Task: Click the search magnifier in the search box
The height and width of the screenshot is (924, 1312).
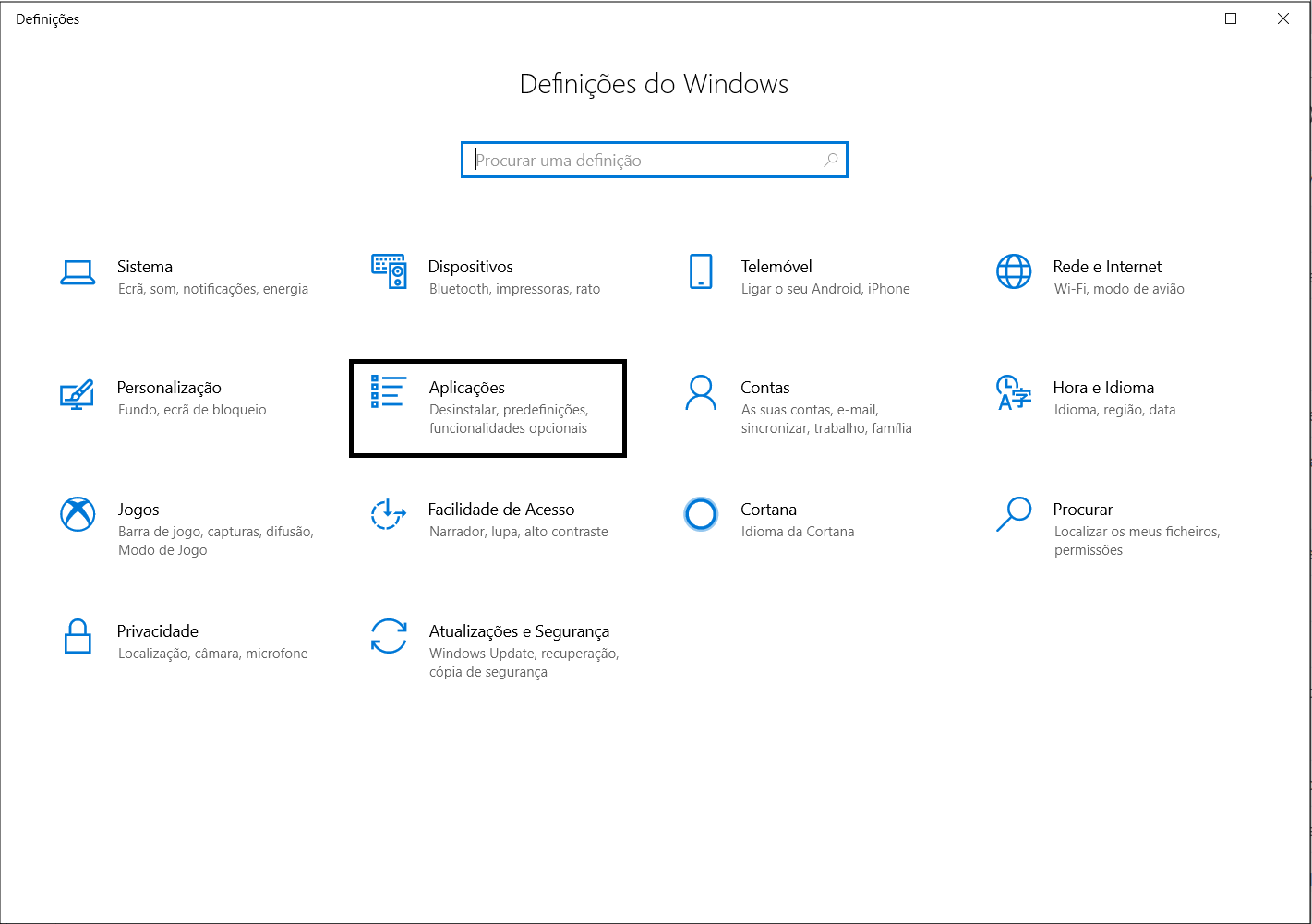Action: point(831,160)
